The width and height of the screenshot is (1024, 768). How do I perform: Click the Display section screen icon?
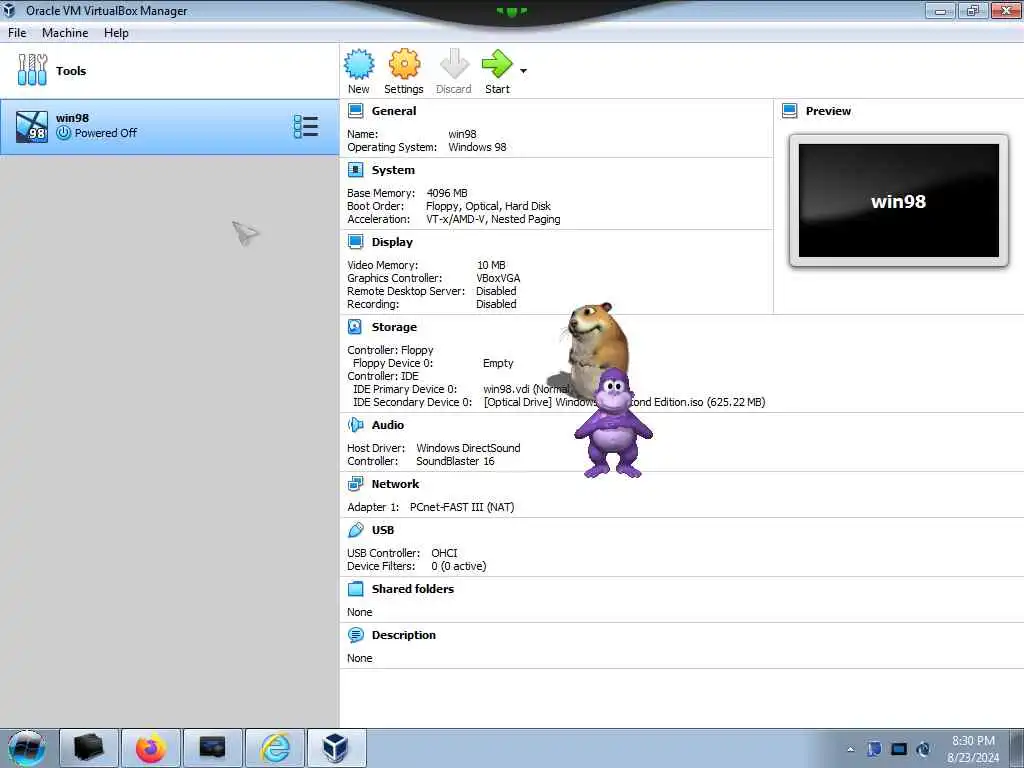click(x=355, y=242)
